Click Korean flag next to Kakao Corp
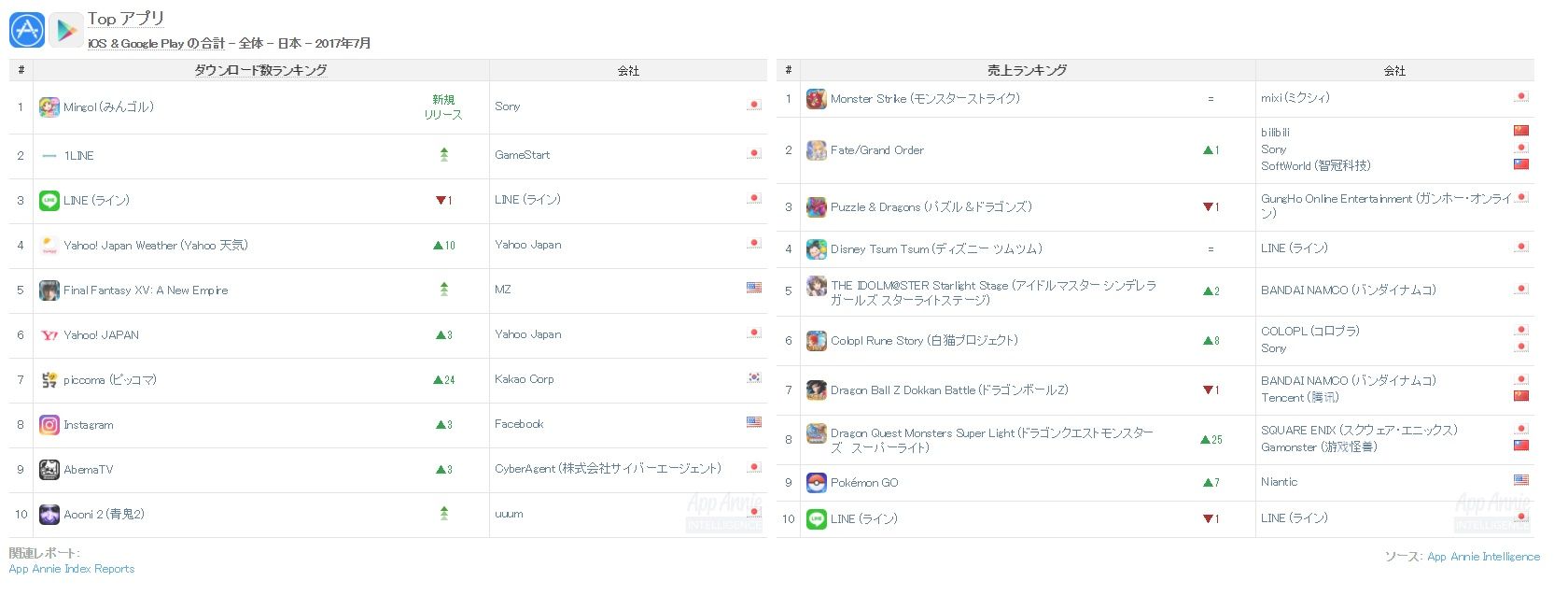This screenshot has height=595, width=1568. [754, 377]
